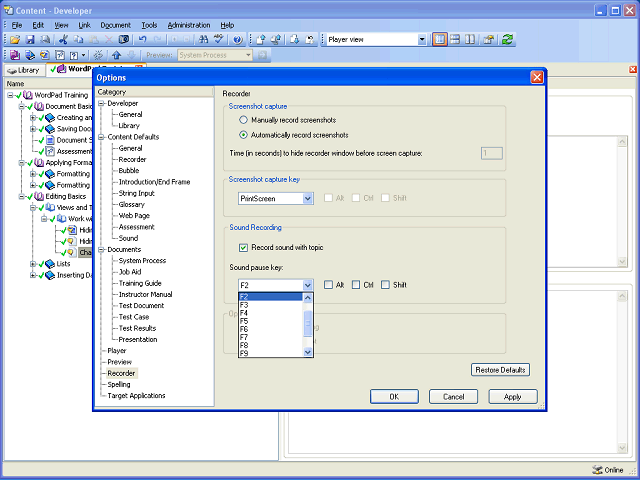Select Target Applications category
The height and width of the screenshot is (480, 640).
(x=136, y=396)
